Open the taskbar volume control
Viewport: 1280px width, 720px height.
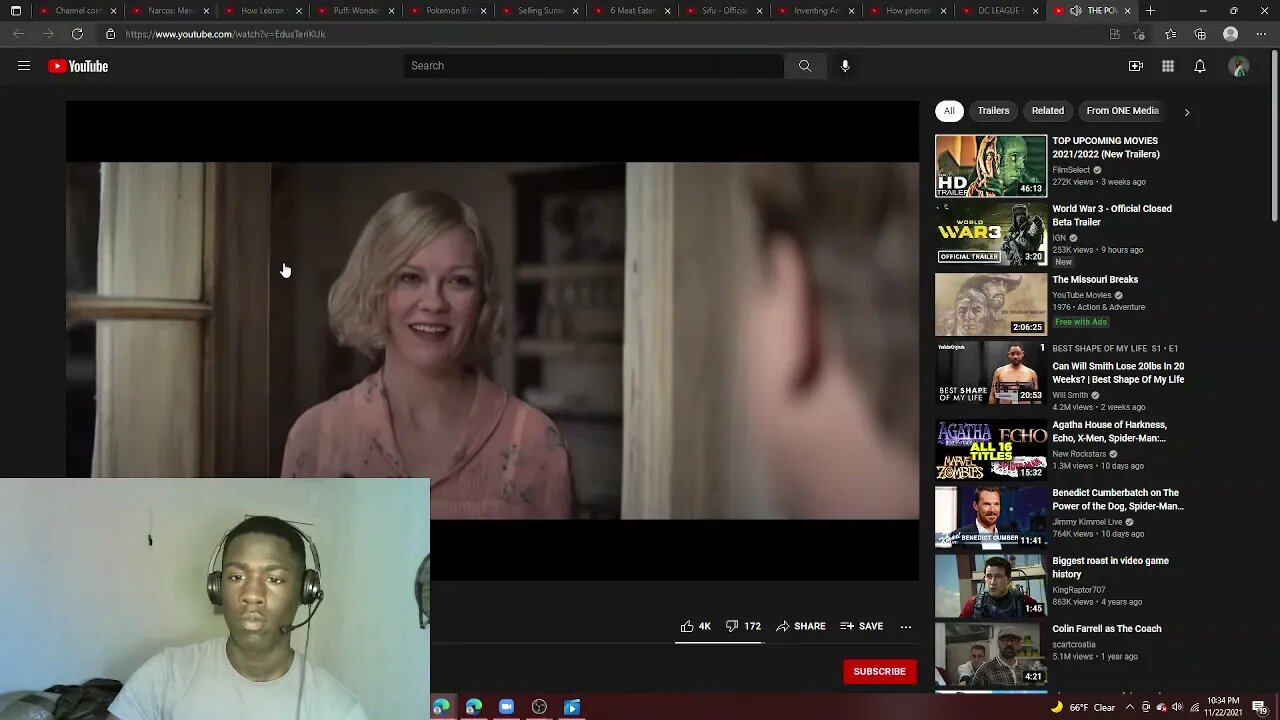tap(1176, 708)
